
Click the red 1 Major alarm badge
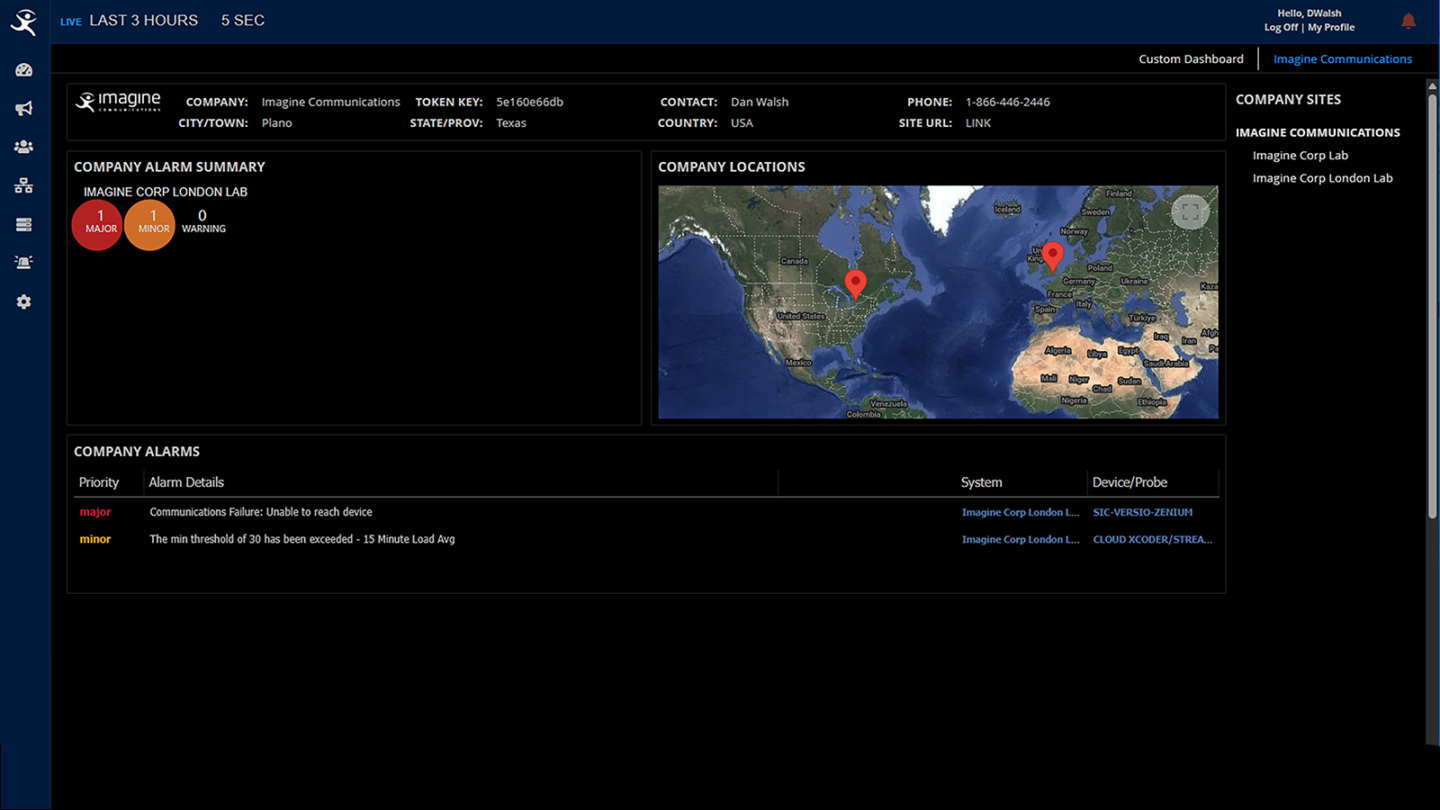[98, 224]
